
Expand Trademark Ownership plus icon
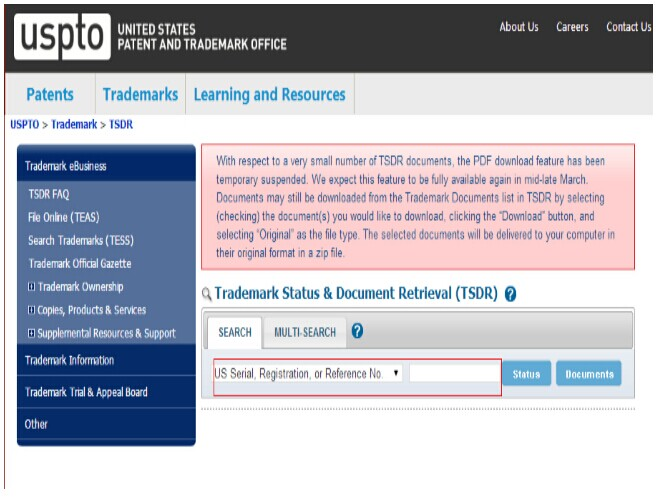31,287
